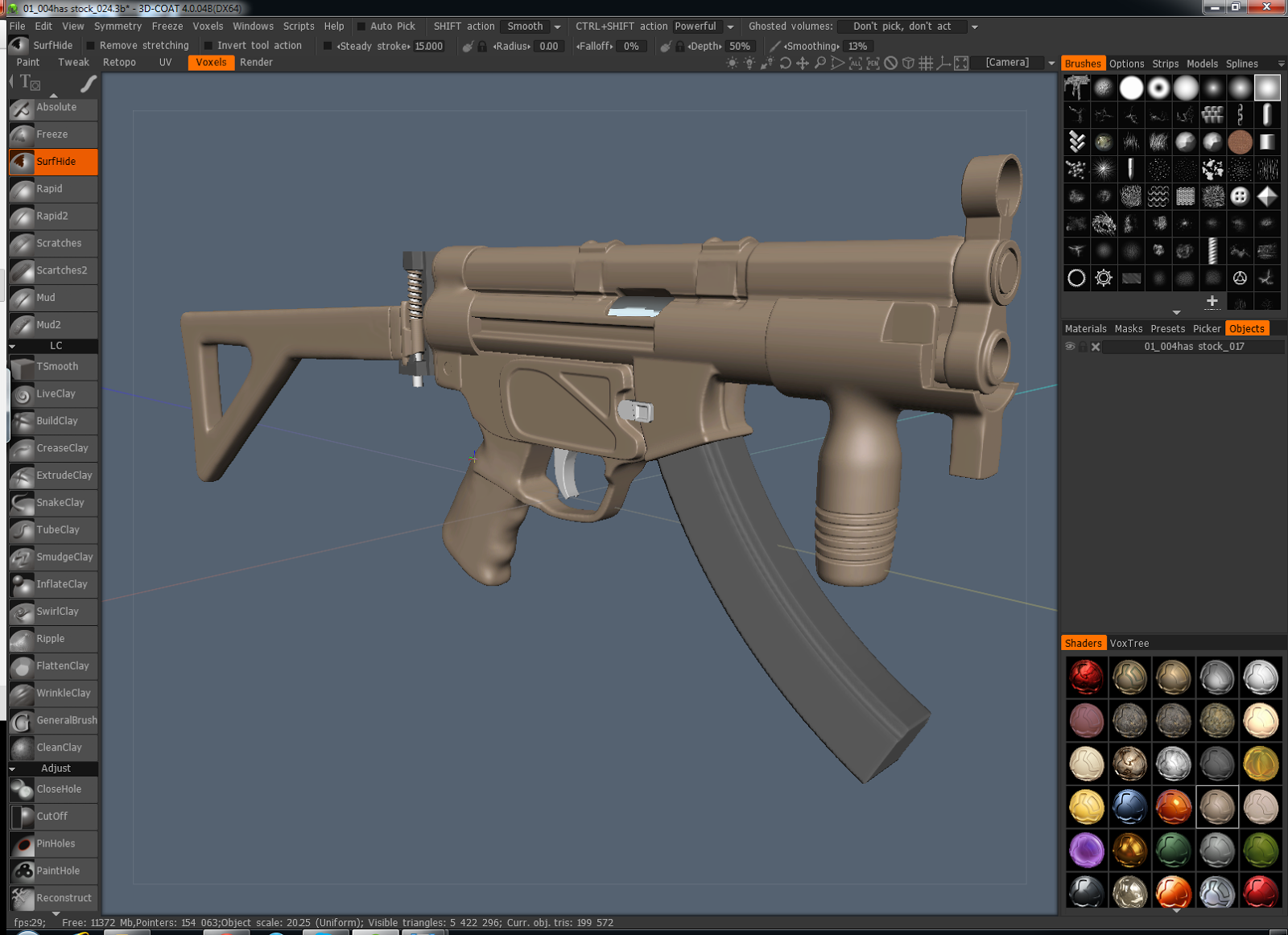Pick the Mud sculpting tool
This screenshot has width=1288, height=935.
pyautogui.click(x=53, y=298)
